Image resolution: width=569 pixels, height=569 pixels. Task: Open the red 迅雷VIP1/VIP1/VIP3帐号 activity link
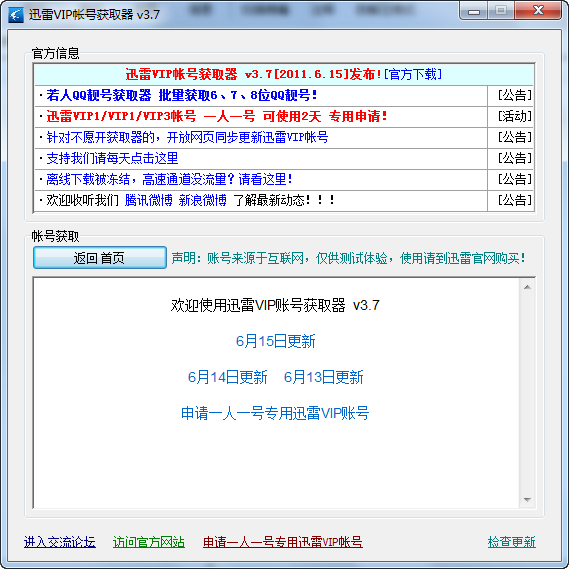pyautogui.click(x=217, y=116)
